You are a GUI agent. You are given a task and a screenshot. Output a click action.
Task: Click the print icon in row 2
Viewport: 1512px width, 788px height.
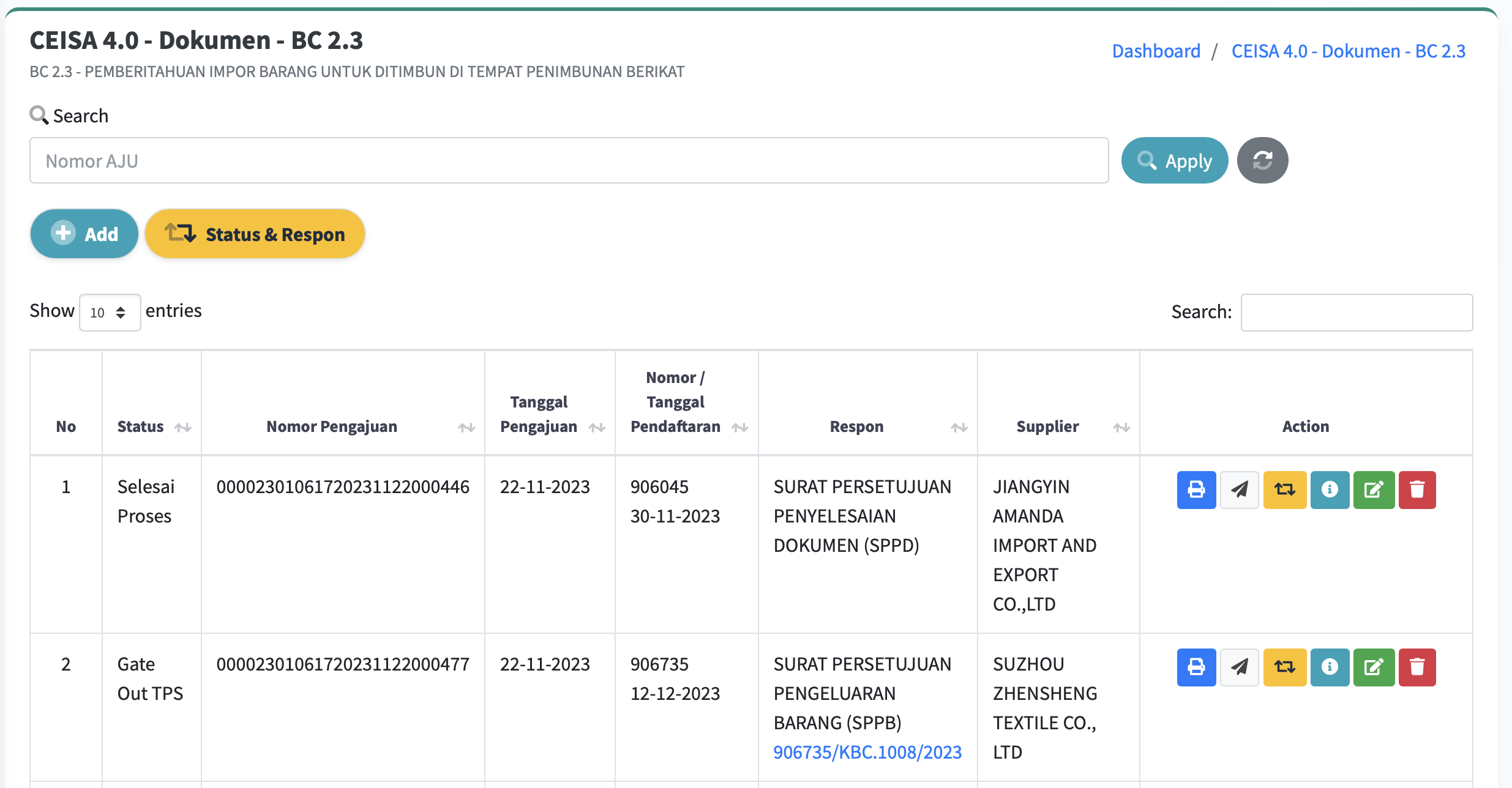(1196, 667)
